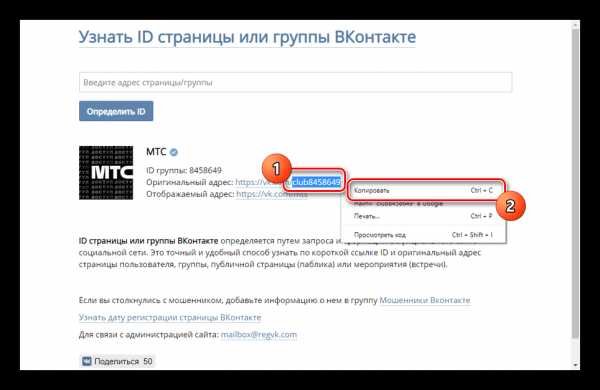Image resolution: width=600 pixels, height=390 pixels.
Task: Click the orange step marker numbered 1
Action: 276,168
